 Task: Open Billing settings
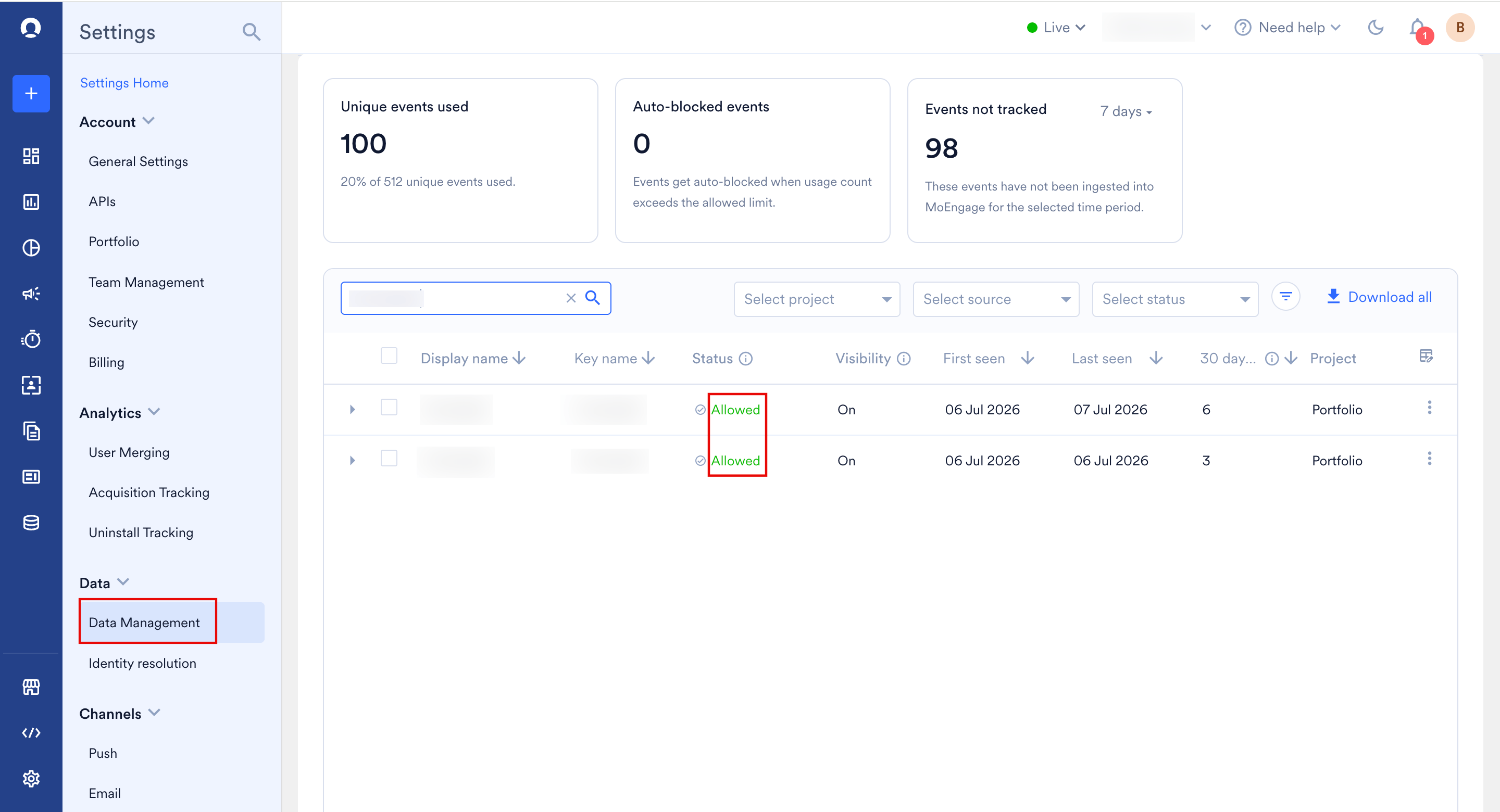coord(106,362)
